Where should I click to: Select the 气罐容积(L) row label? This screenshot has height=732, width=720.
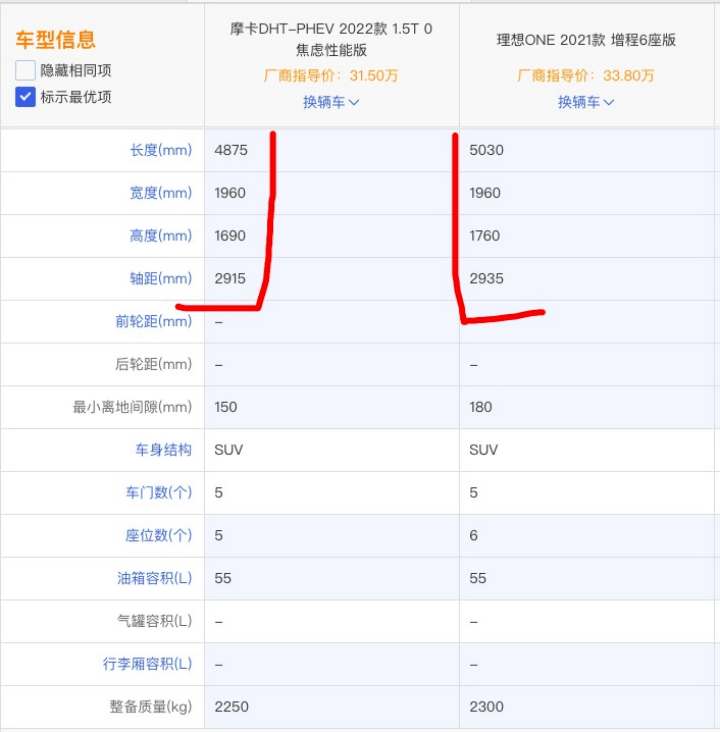click(155, 621)
